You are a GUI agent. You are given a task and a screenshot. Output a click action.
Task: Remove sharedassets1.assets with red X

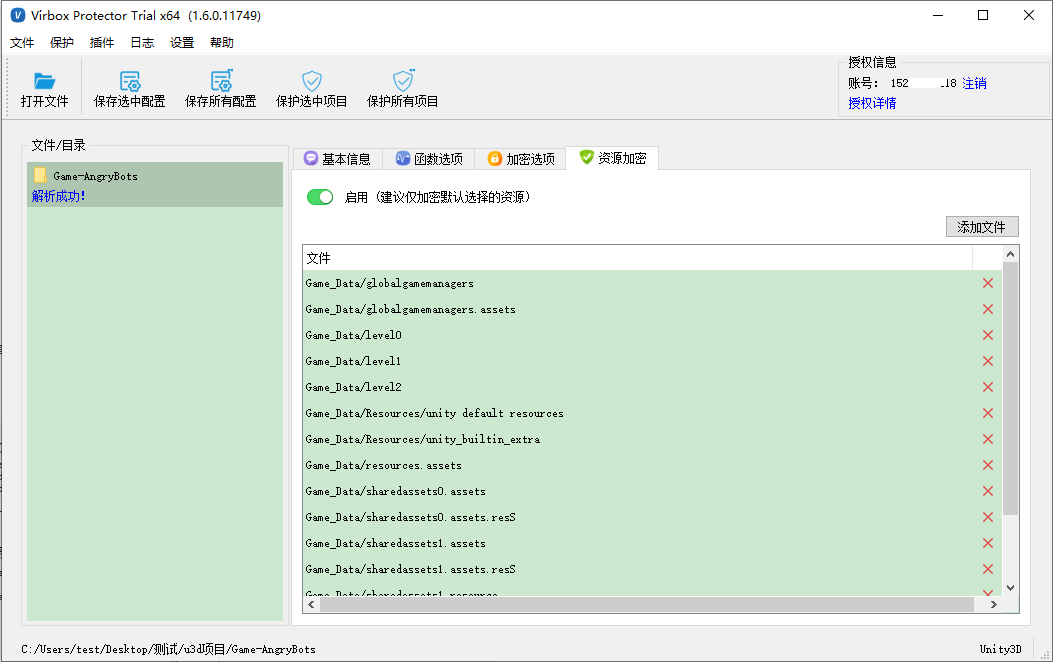[988, 543]
